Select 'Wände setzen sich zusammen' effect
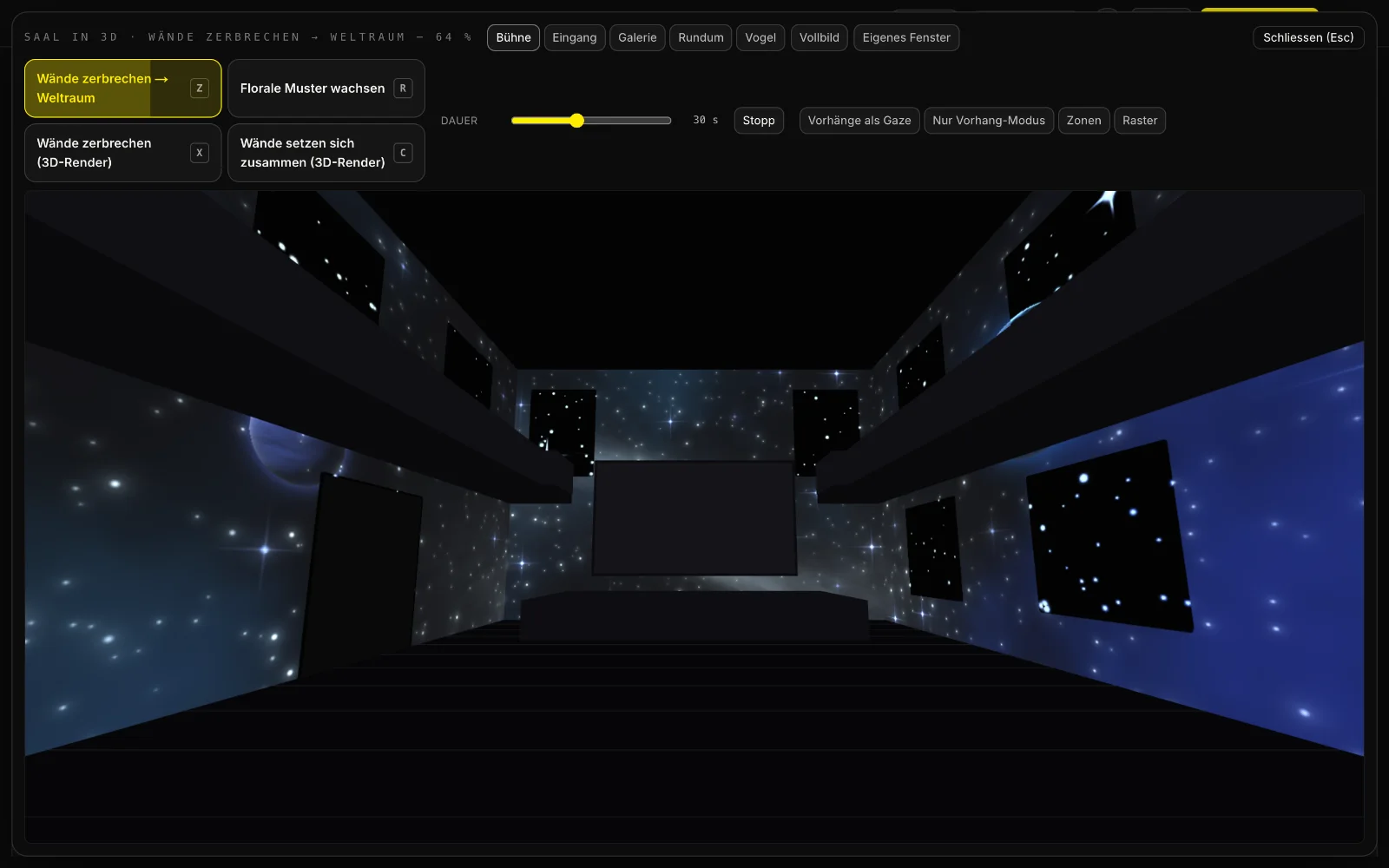Screen dimensions: 1389x868 [x=326, y=153]
